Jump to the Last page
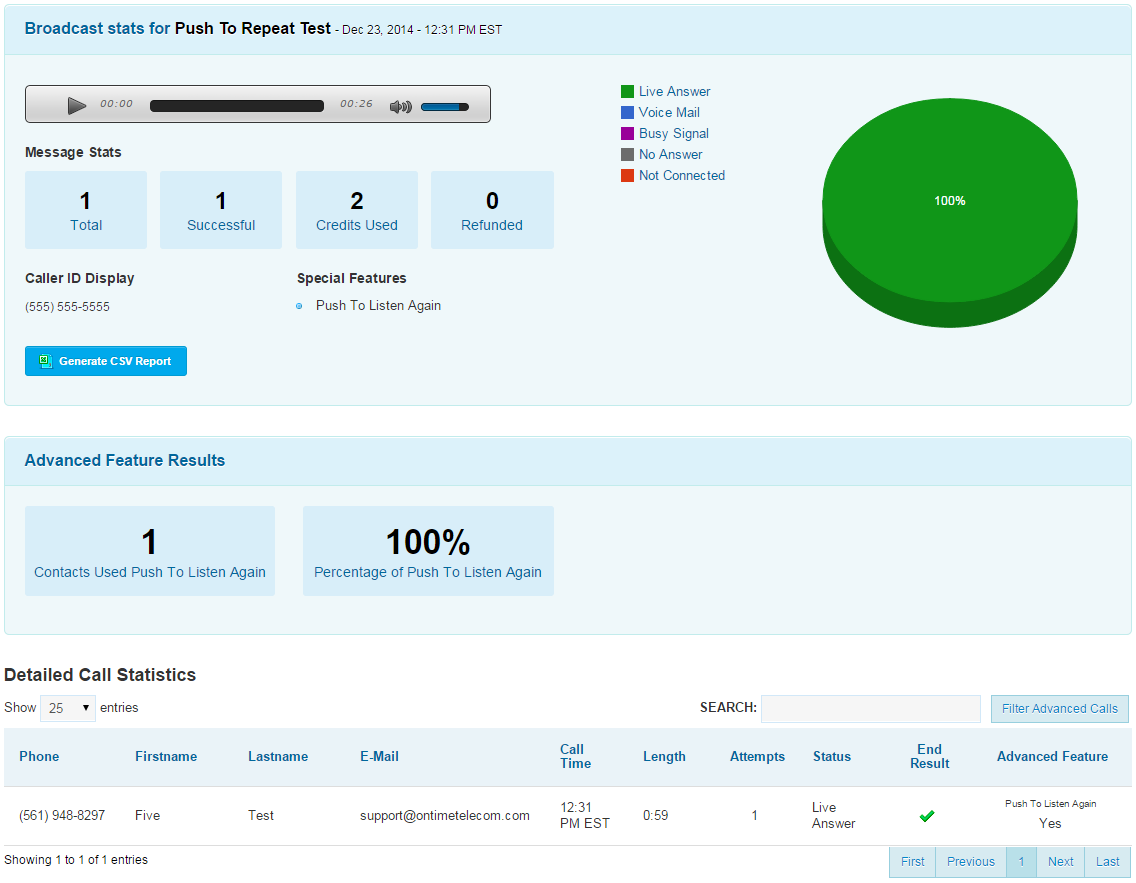 click(x=1107, y=861)
